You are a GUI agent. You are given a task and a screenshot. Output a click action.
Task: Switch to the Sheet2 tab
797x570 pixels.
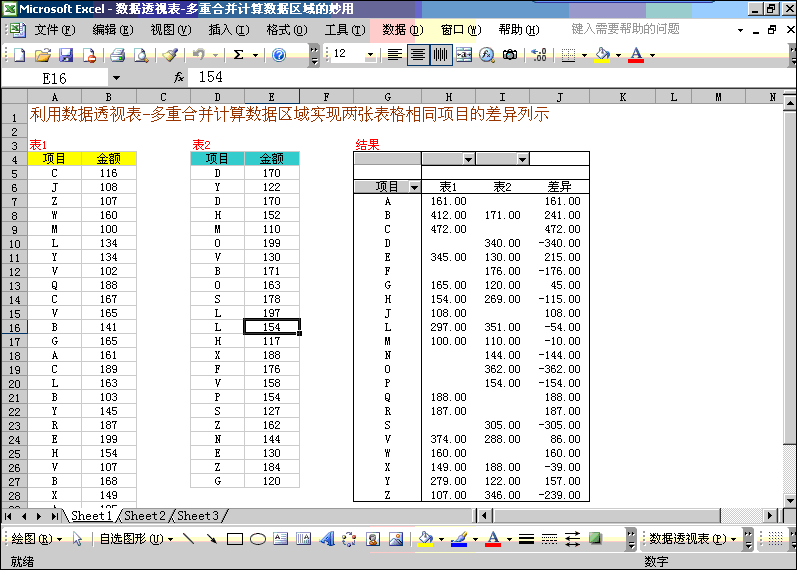coord(145,516)
